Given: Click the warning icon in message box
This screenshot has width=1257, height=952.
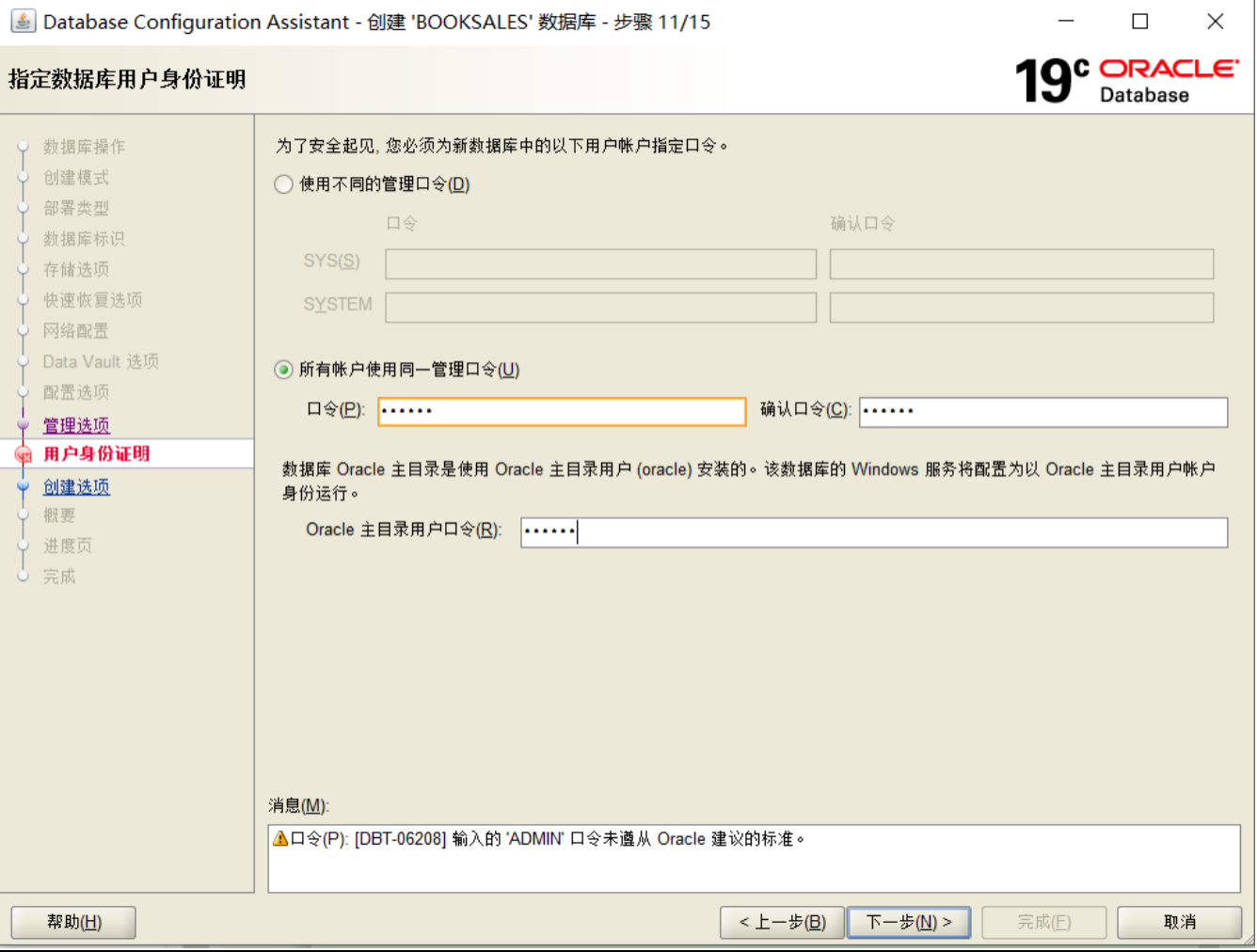Looking at the screenshot, I should pos(280,838).
